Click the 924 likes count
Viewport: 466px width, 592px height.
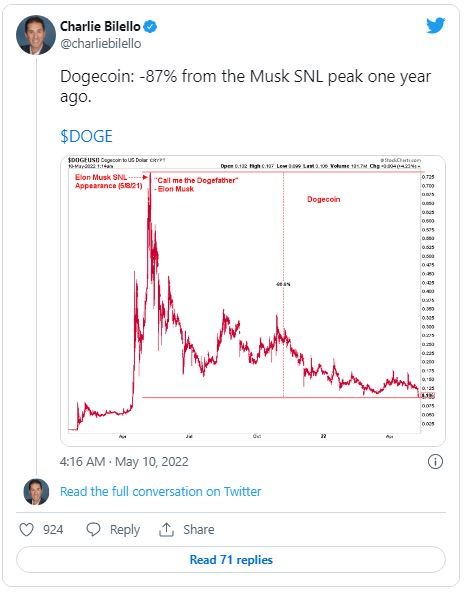tap(53, 529)
